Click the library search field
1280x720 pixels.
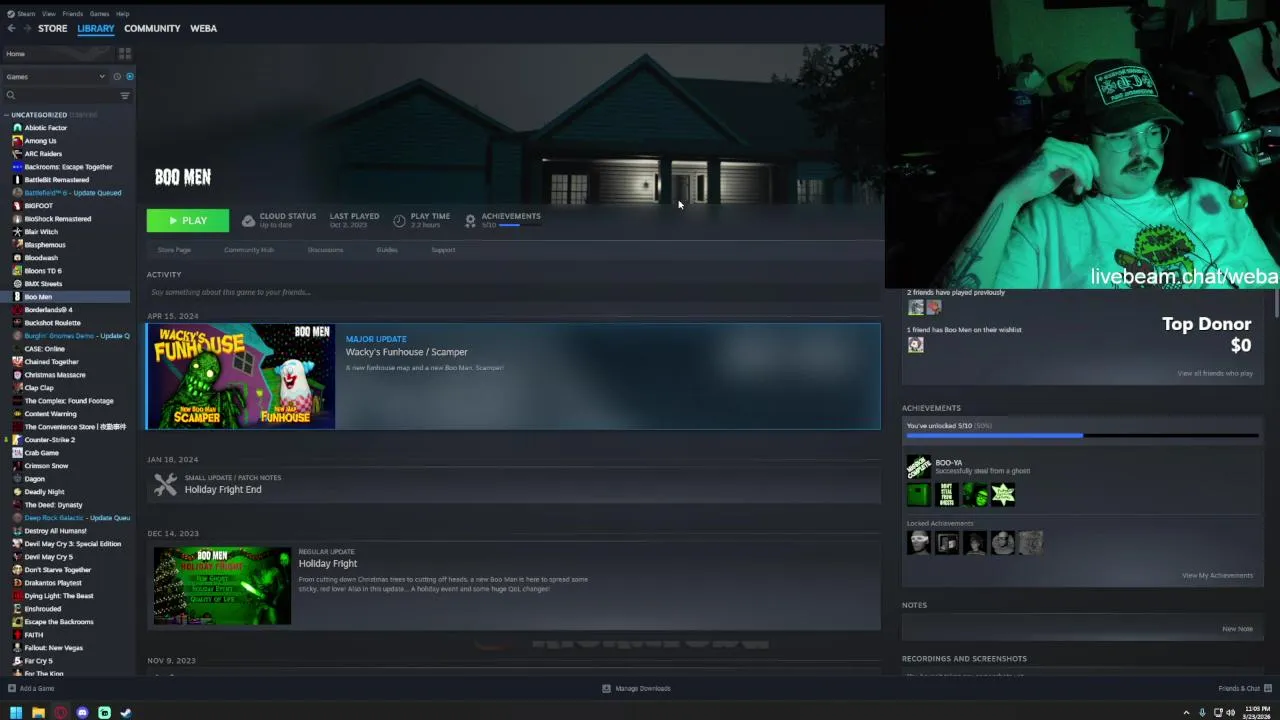(x=67, y=95)
